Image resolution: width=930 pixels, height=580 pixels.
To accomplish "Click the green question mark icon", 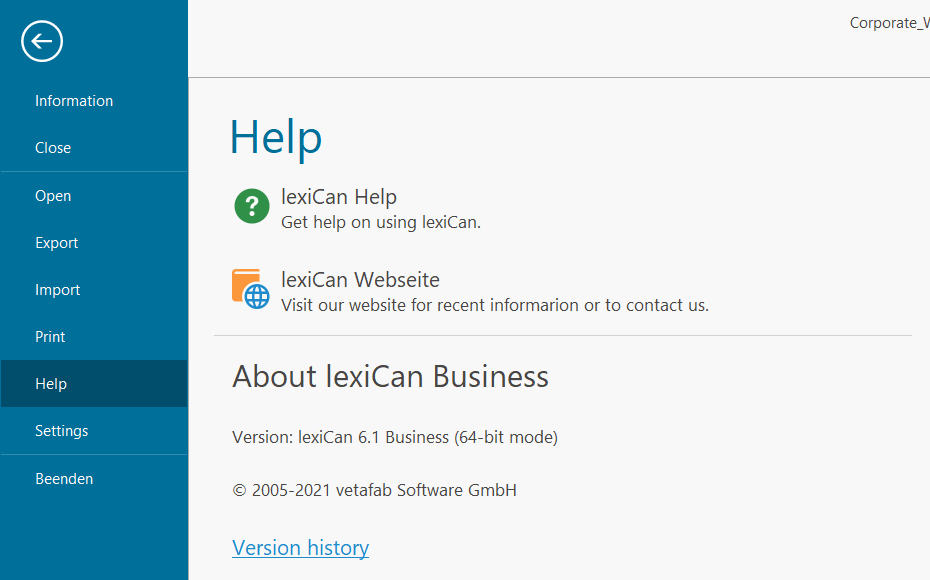I will (x=252, y=206).
